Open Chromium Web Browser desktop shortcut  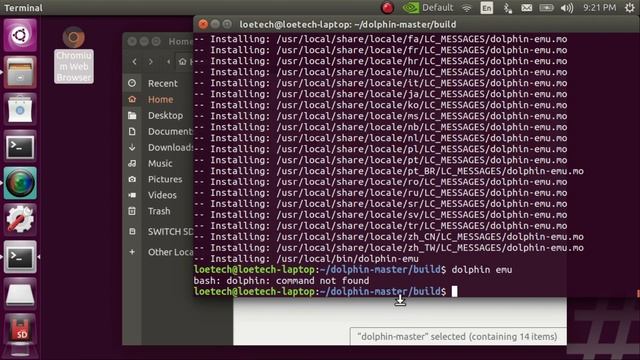[x=74, y=55]
